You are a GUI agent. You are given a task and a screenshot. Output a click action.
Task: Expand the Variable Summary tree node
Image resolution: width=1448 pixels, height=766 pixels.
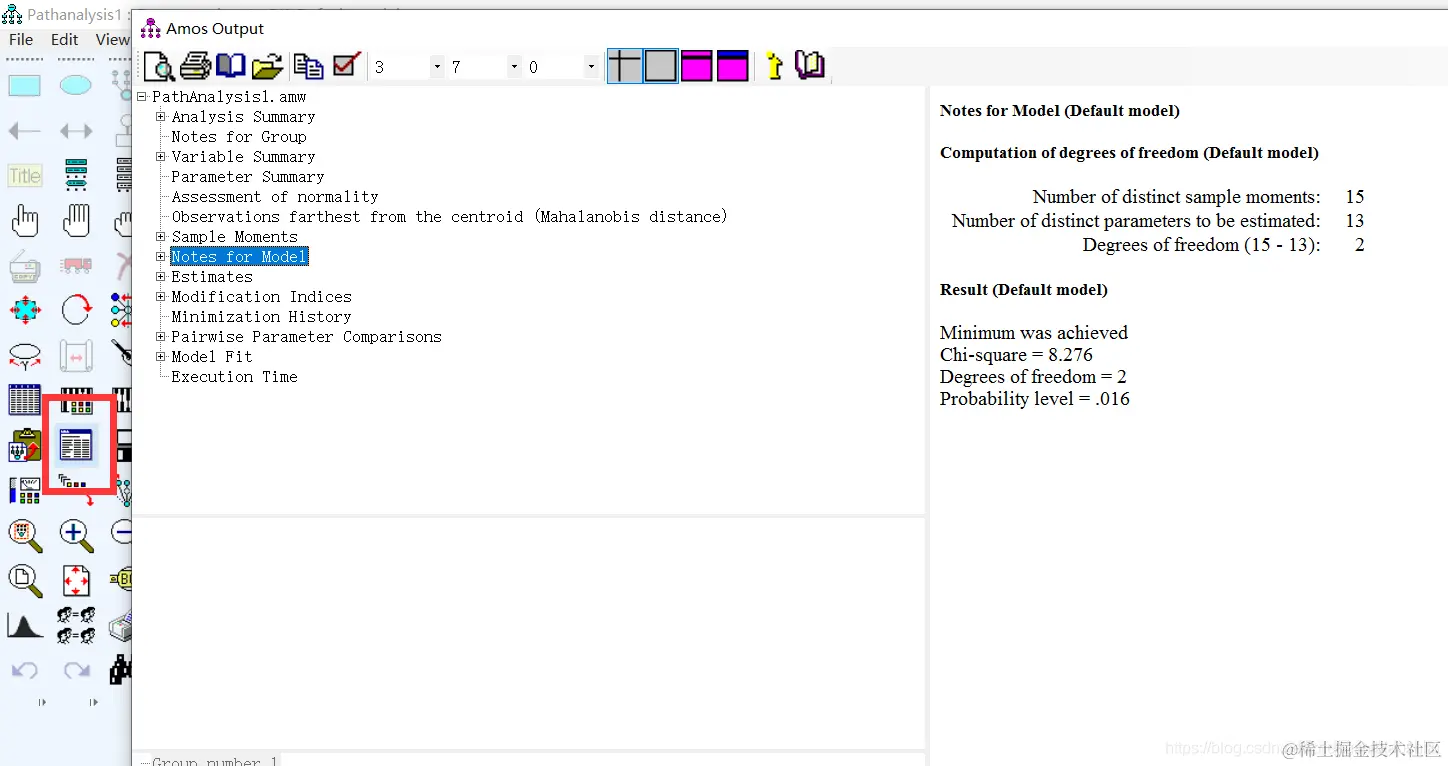pos(161,157)
